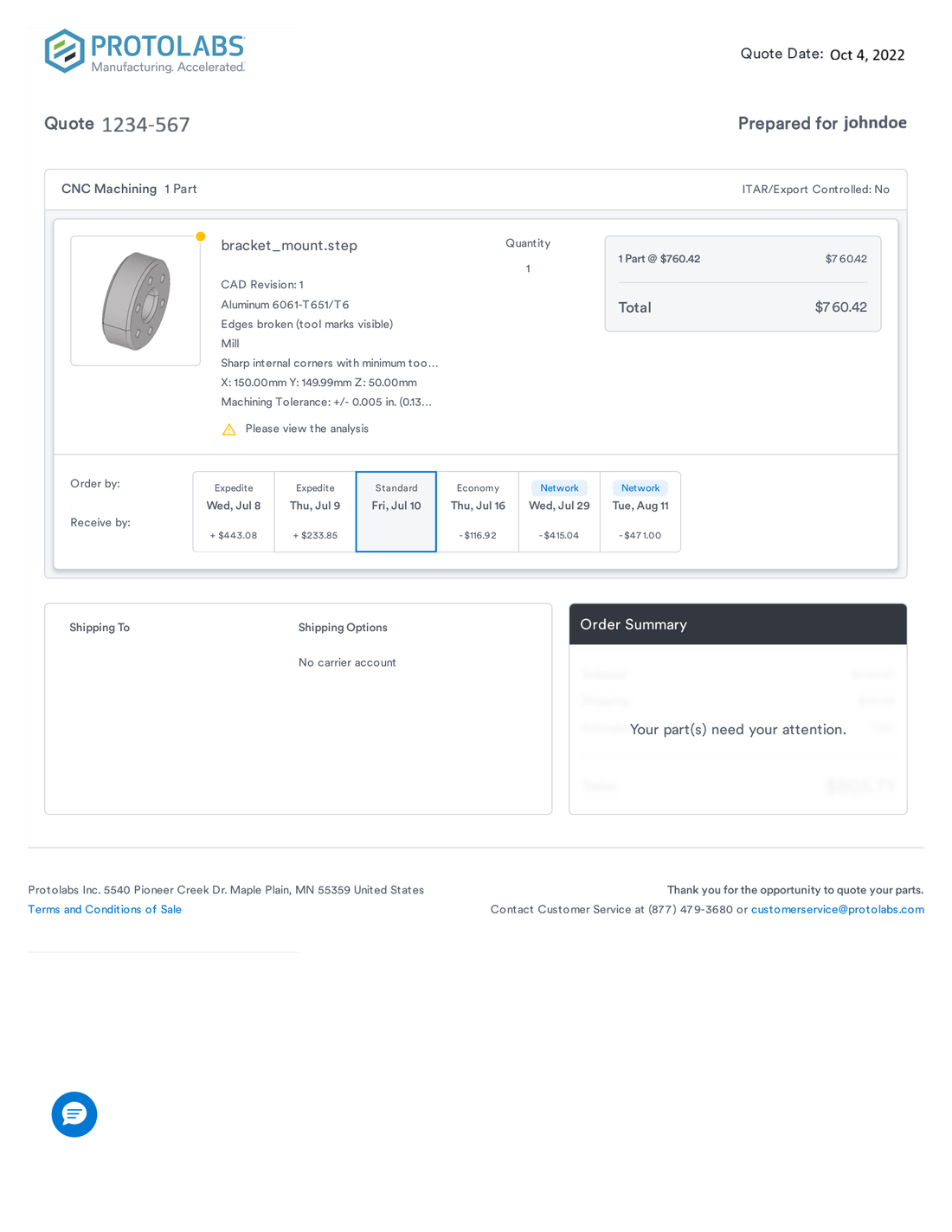Click the customerservice@protolabs.com email link

(x=838, y=909)
